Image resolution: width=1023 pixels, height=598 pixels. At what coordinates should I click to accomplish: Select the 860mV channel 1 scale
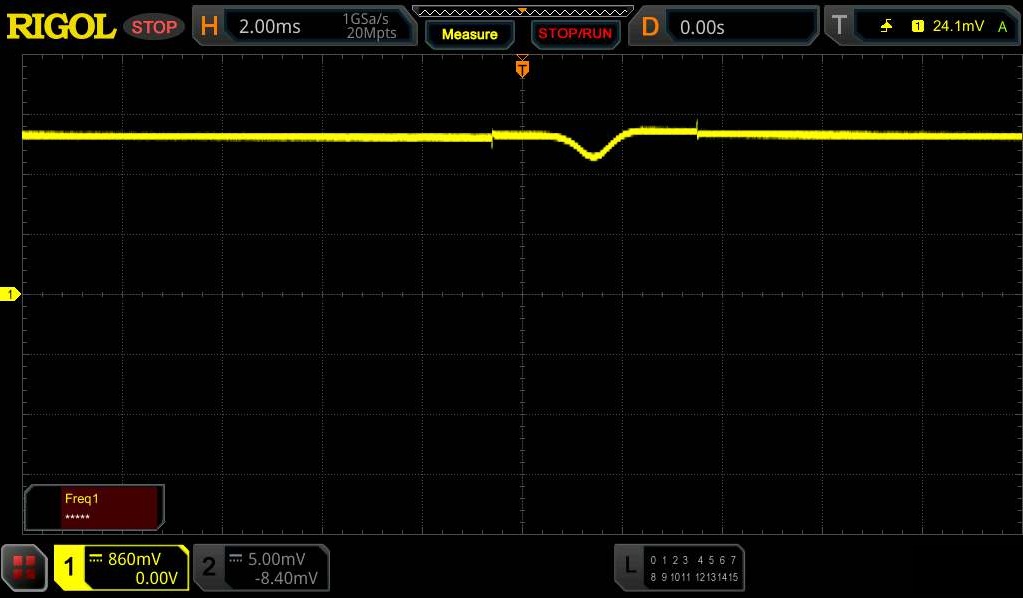134,559
